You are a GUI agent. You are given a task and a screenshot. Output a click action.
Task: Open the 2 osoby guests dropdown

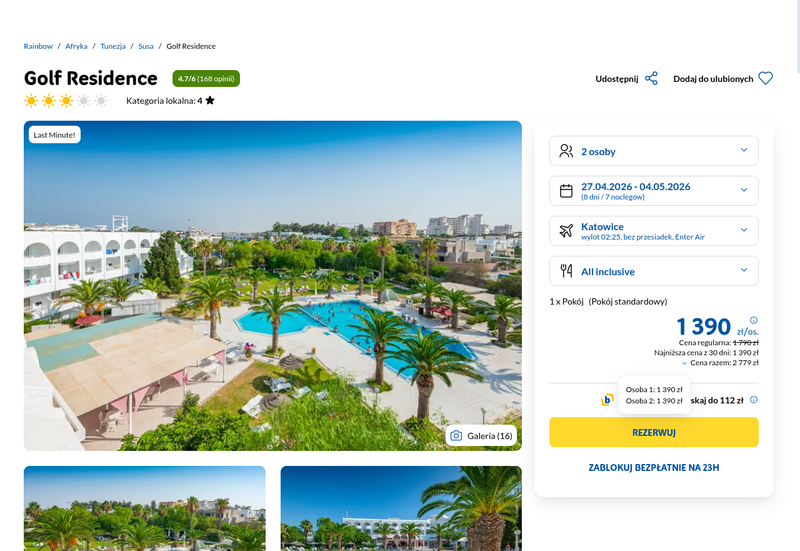coord(654,151)
